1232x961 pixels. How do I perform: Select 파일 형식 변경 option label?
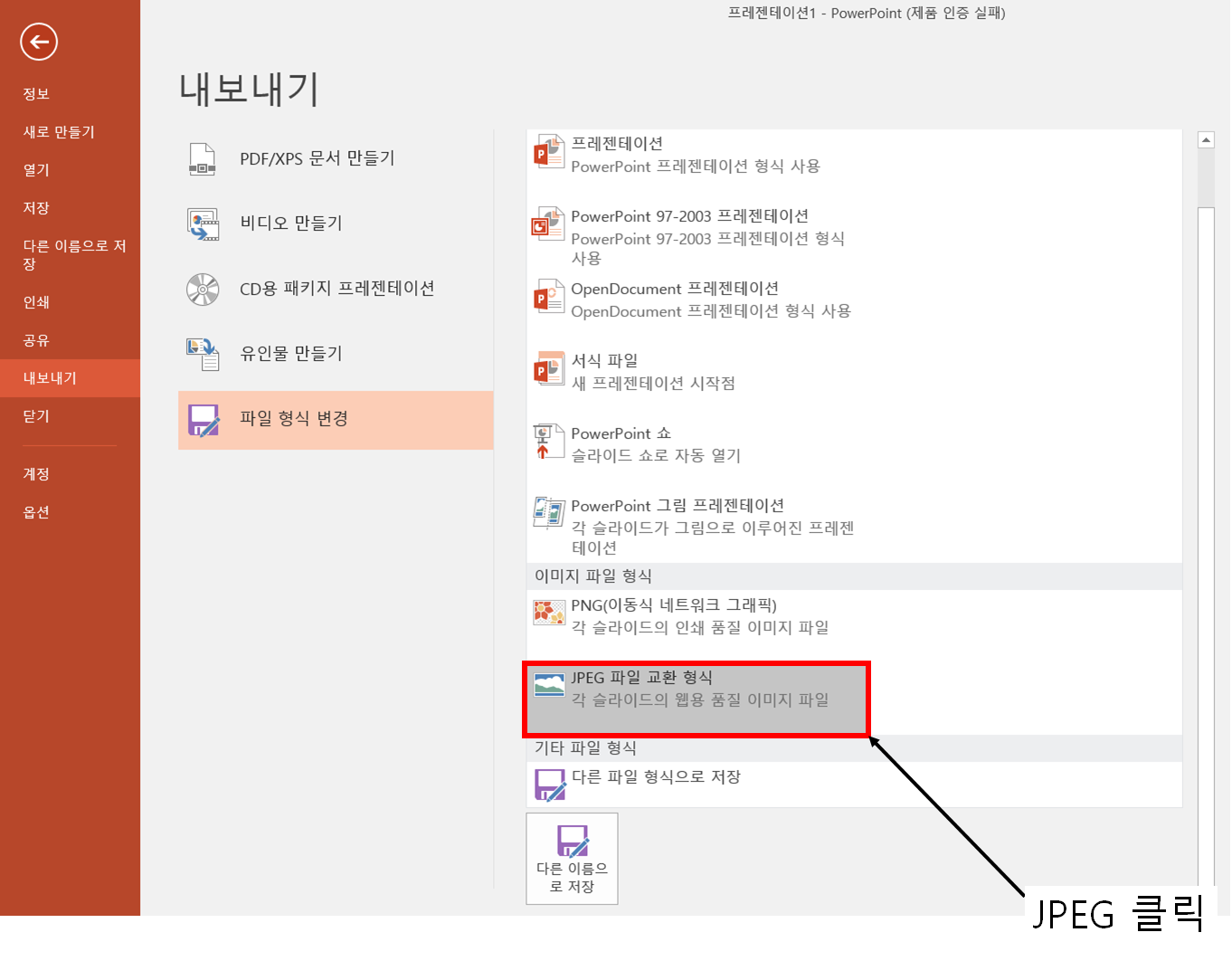click(294, 419)
